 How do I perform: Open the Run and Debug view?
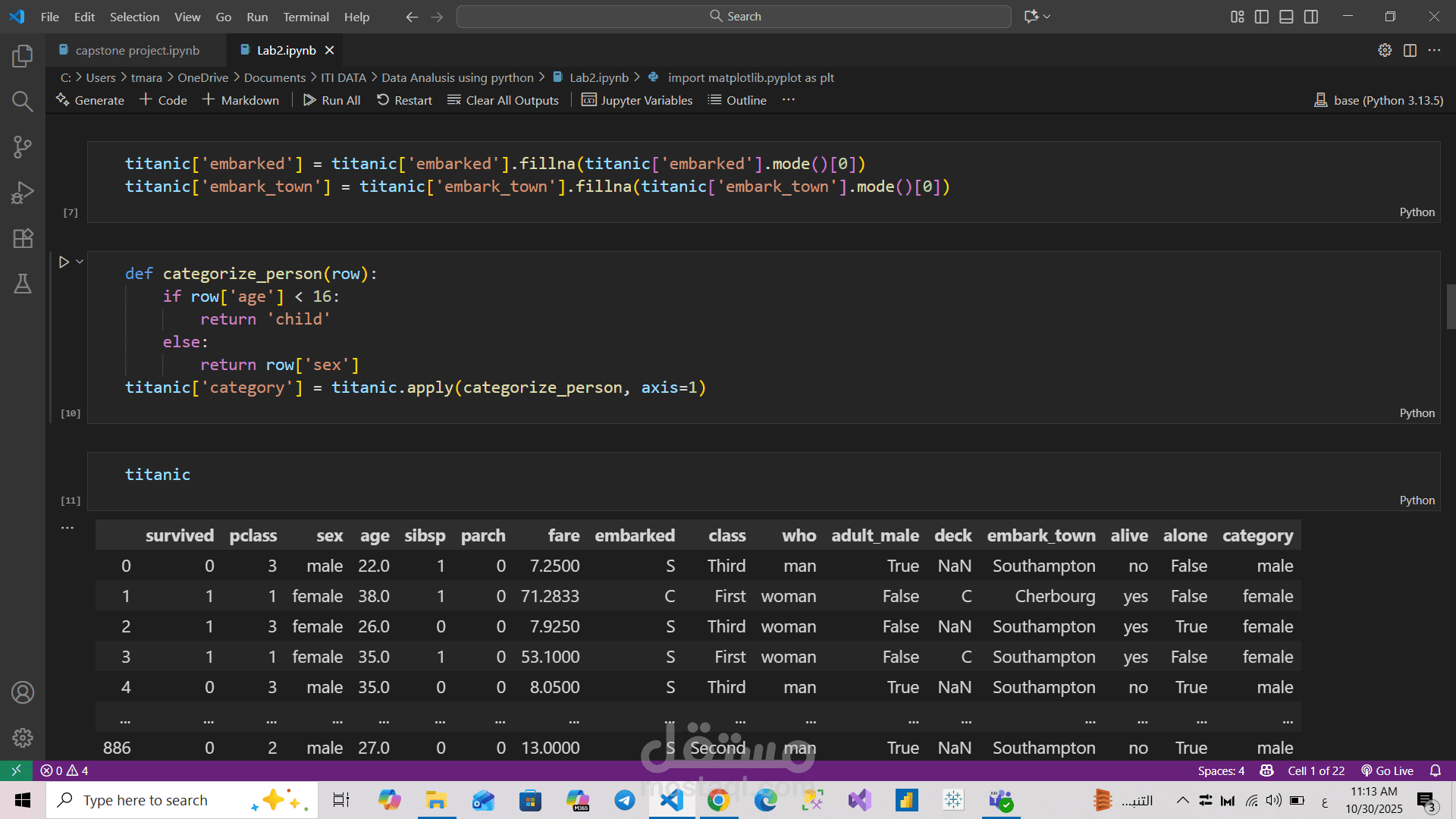click(23, 193)
